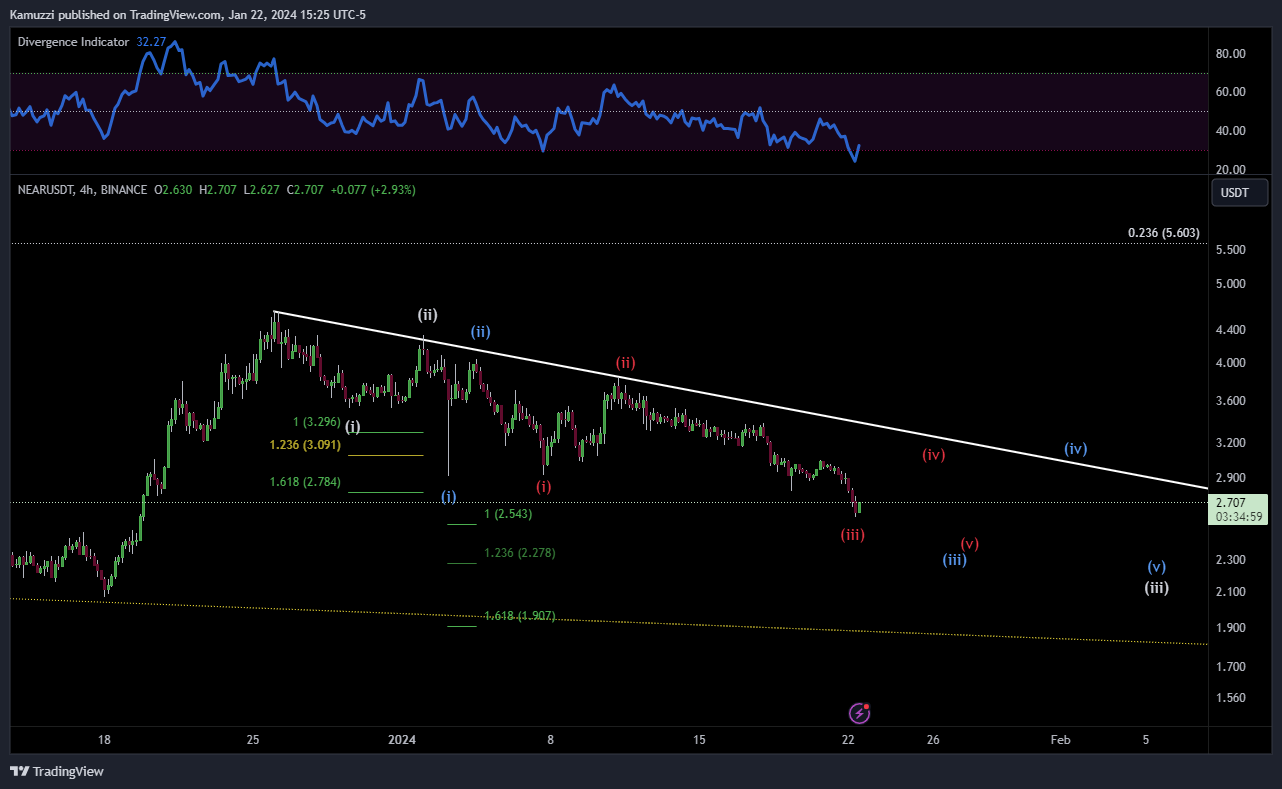Click the 26 date label on time axis
Viewport: 1282px width, 789px height.
point(933,740)
